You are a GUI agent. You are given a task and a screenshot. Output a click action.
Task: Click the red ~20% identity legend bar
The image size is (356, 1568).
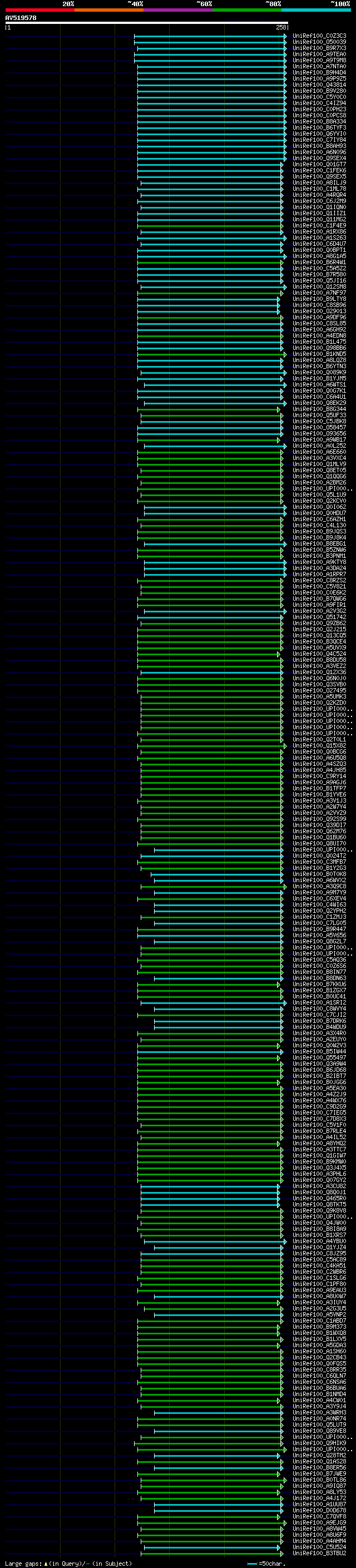39,10
